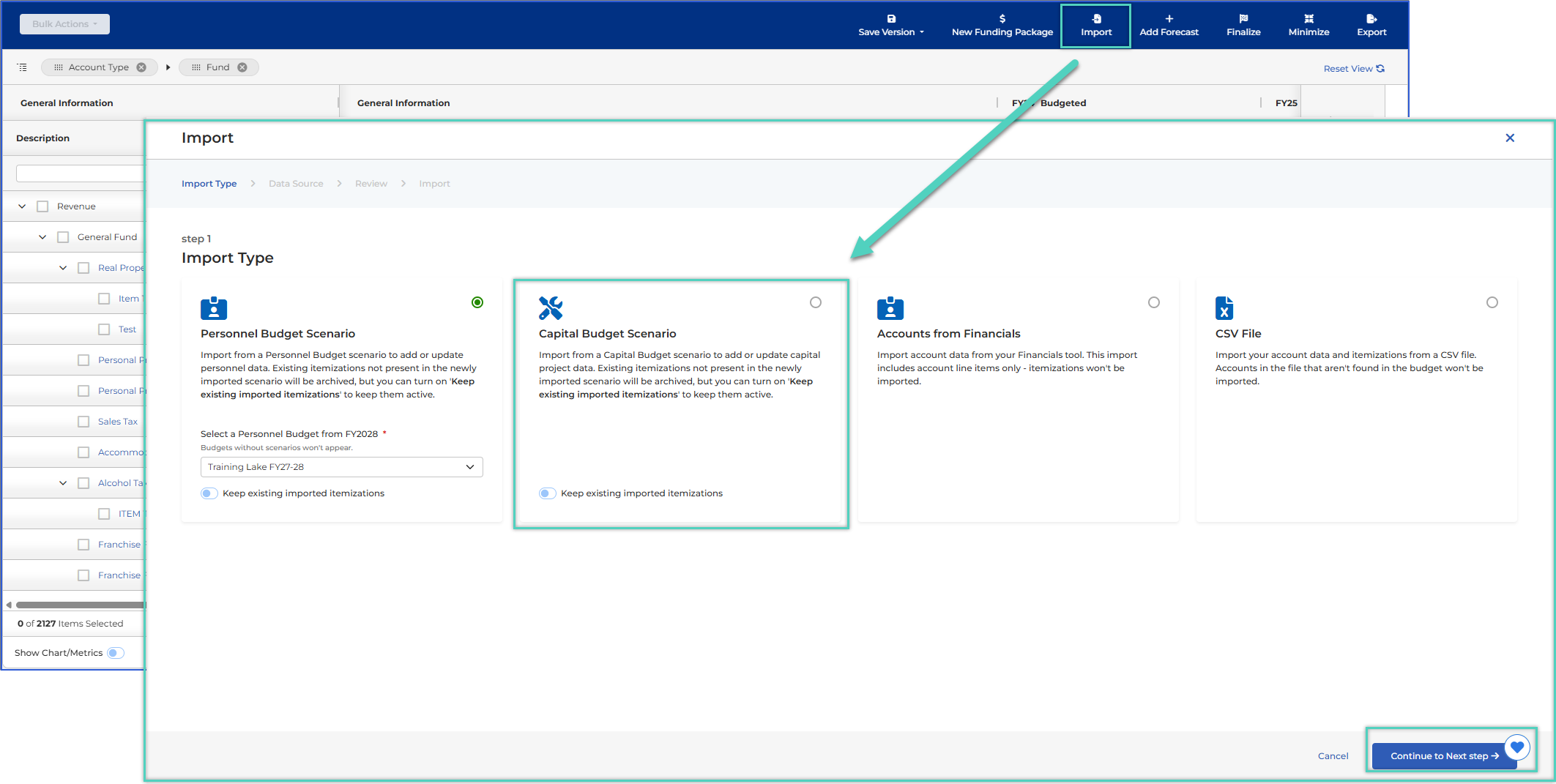Image resolution: width=1556 pixels, height=784 pixels.
Task: Click the Reset View link
Action: (1354, 69)
